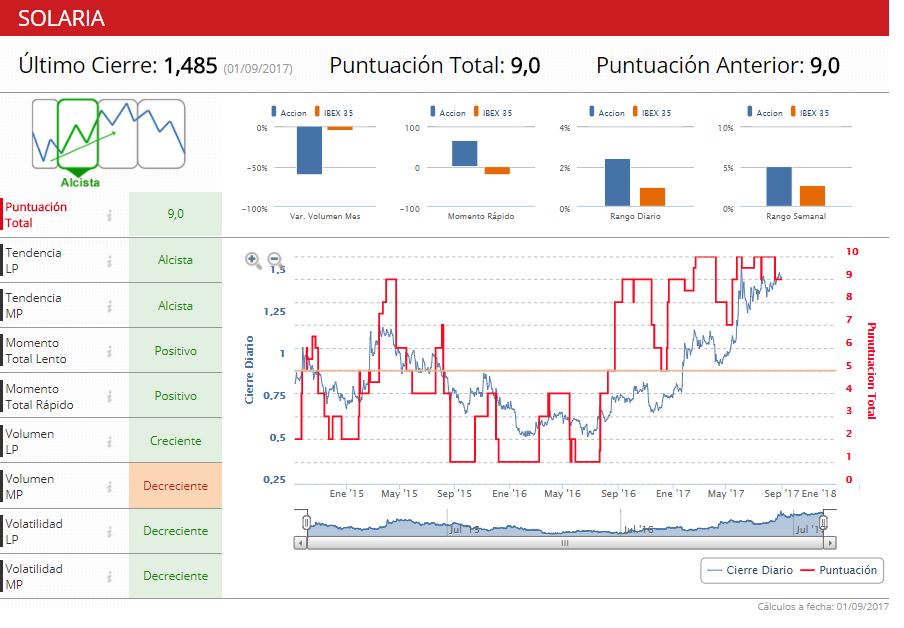Click Decreciente value for Volatilidad MP
Image resolution: width=904 pixels, height=628 pixels.
[175, 576]
